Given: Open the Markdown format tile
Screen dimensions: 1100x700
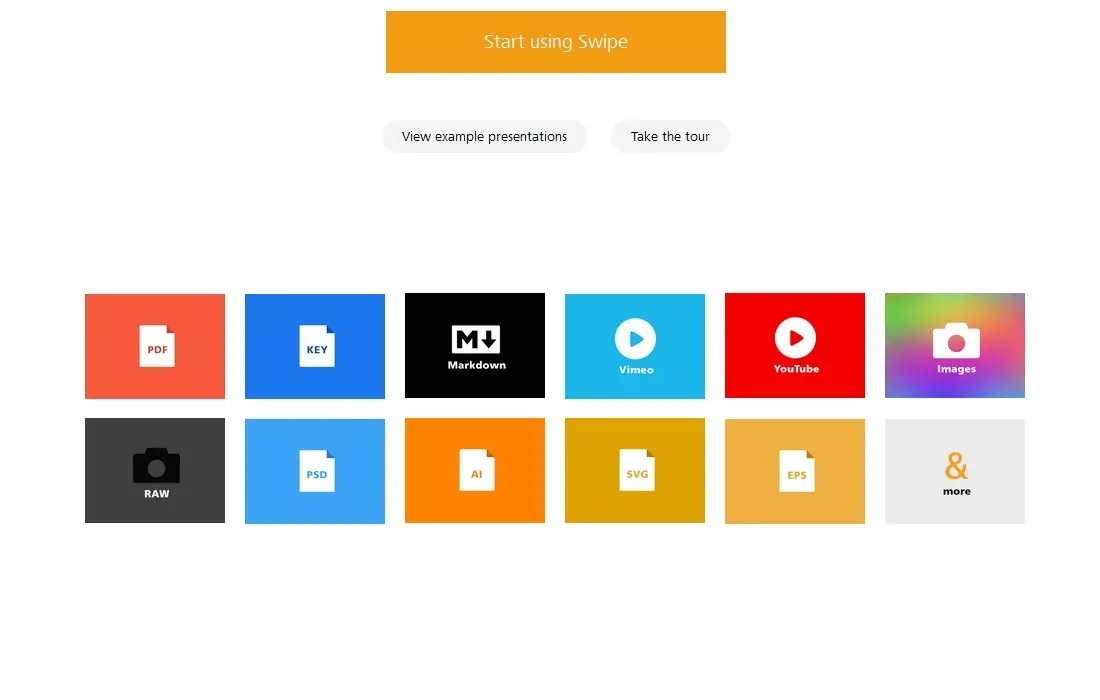Looking at the screenshot, I should coord(475,345).
